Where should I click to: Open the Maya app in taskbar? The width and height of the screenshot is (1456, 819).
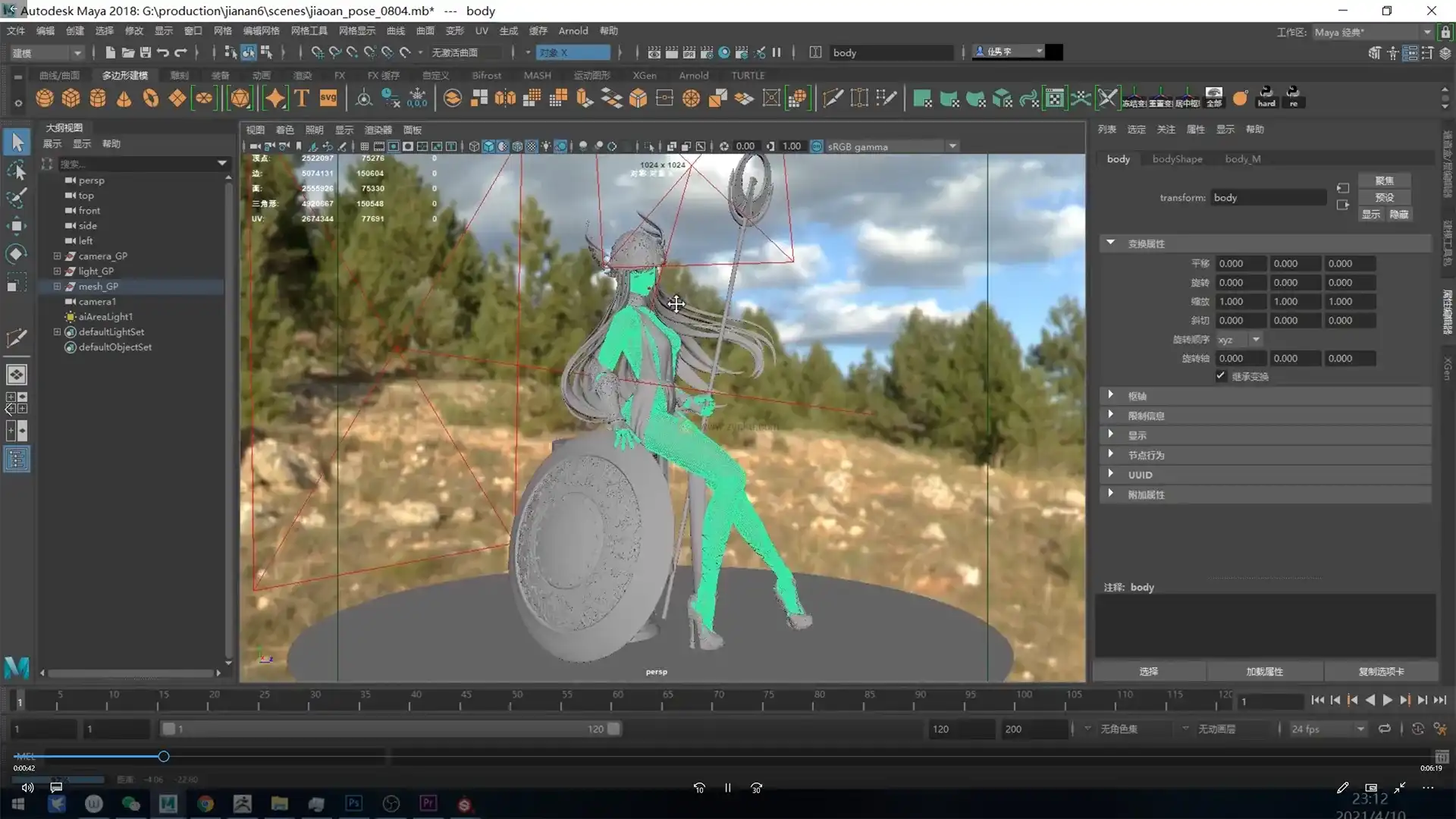[x=168, y=804]
